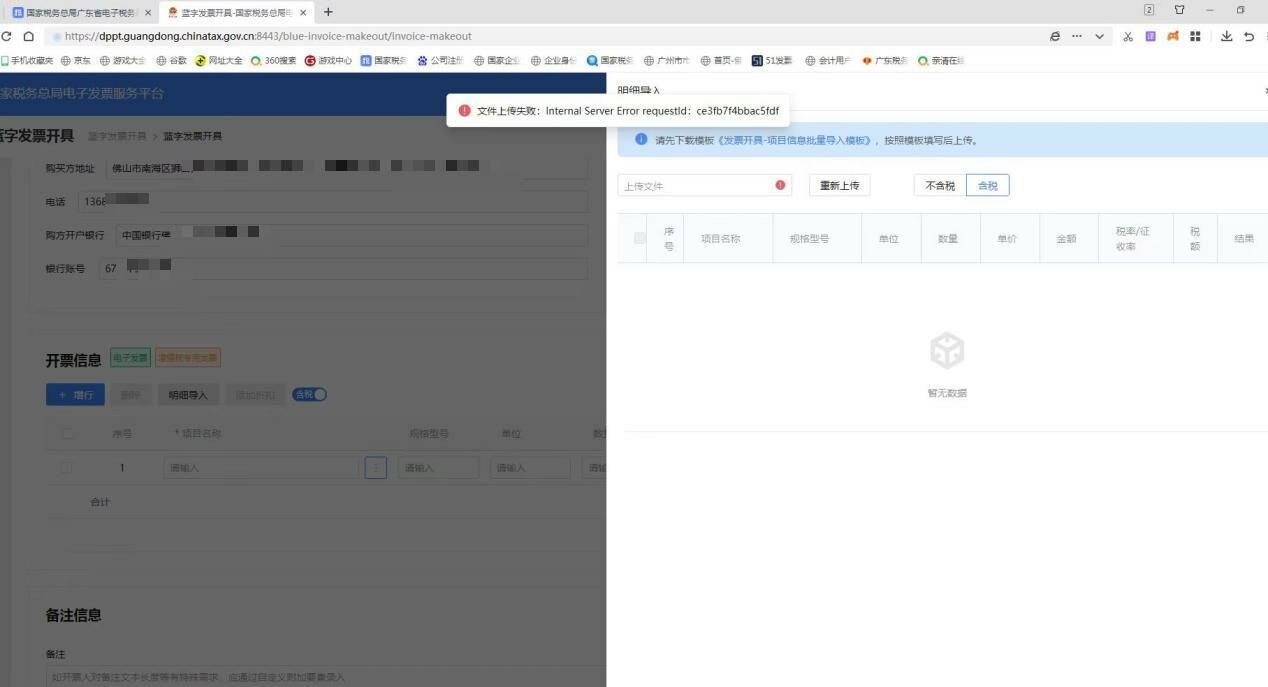Toggle the 含税 switch in invoice info
The width and height of the screenshot is (1268, 687).
pos(309,394)
